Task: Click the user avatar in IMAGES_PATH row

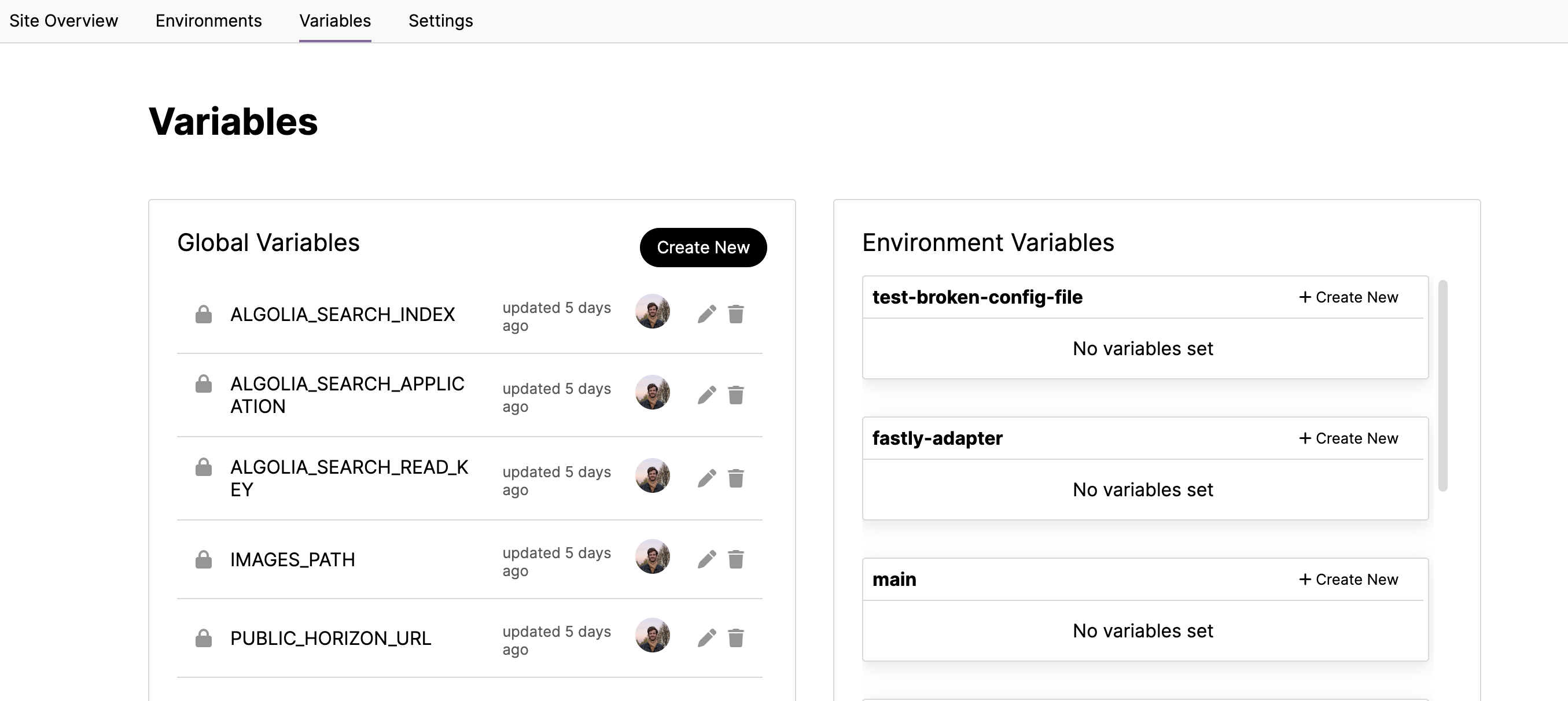Action: [653, 557]
